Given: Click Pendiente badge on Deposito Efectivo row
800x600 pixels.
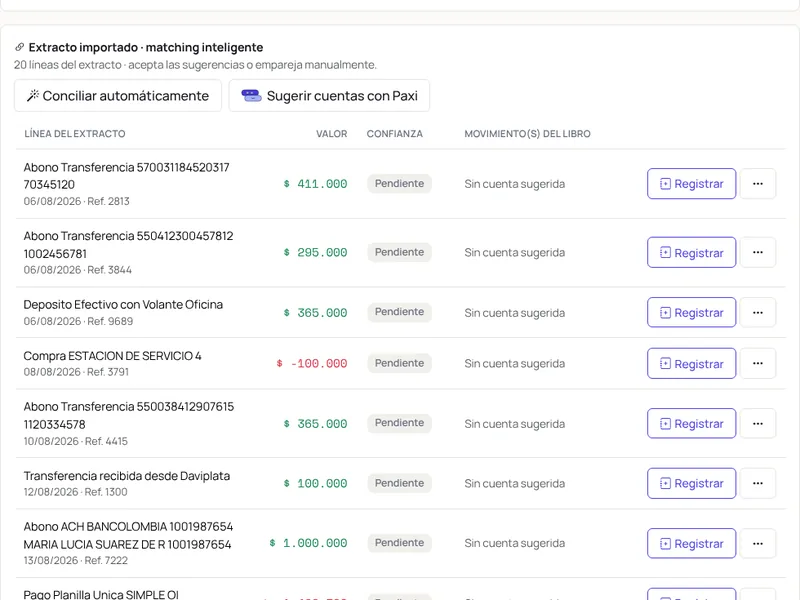Looking at the screenshot, I should coord(399,312).
